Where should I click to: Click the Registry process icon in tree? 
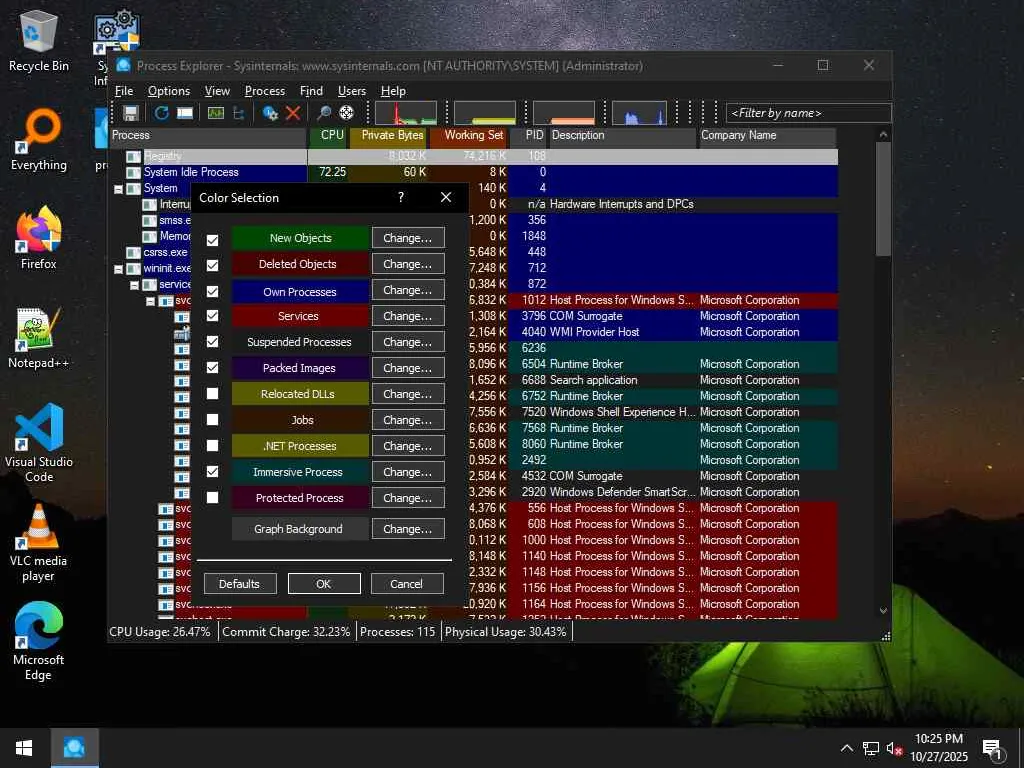[x=133, y=157]
